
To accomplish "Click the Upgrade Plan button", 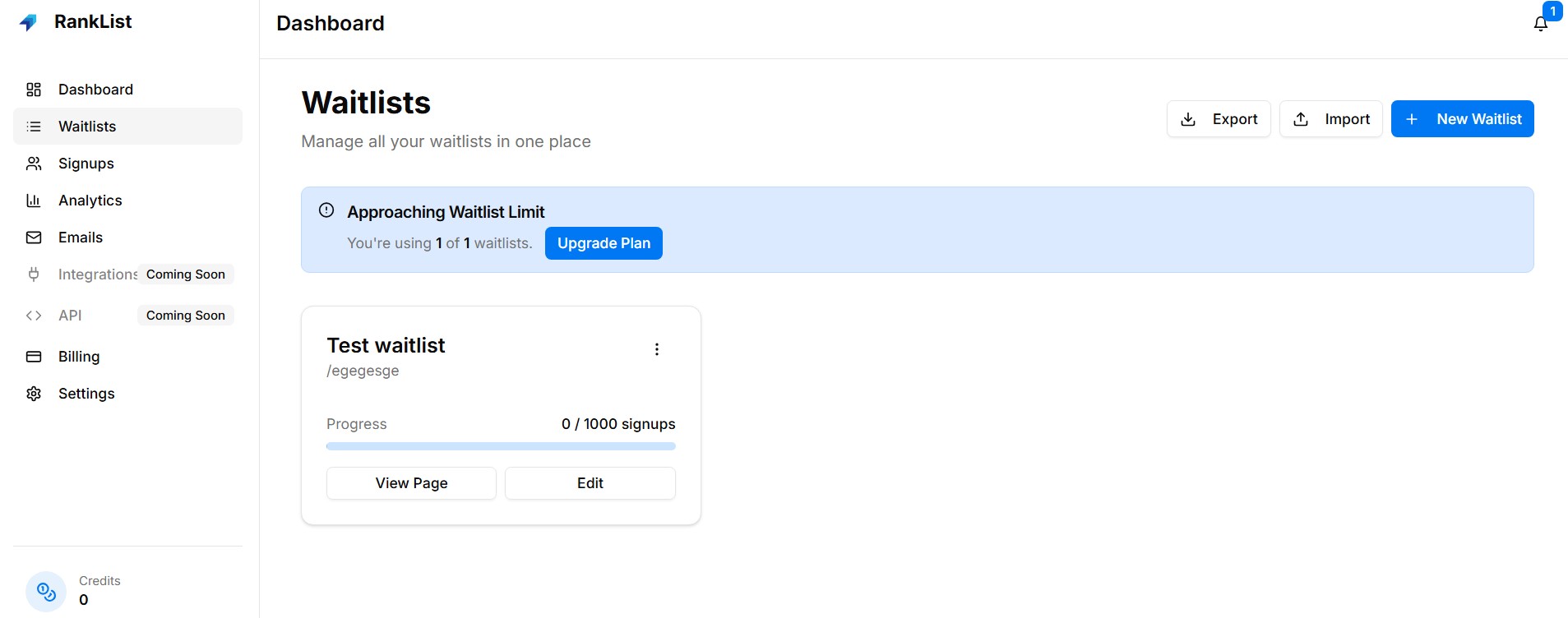I will tap(604, 243).
